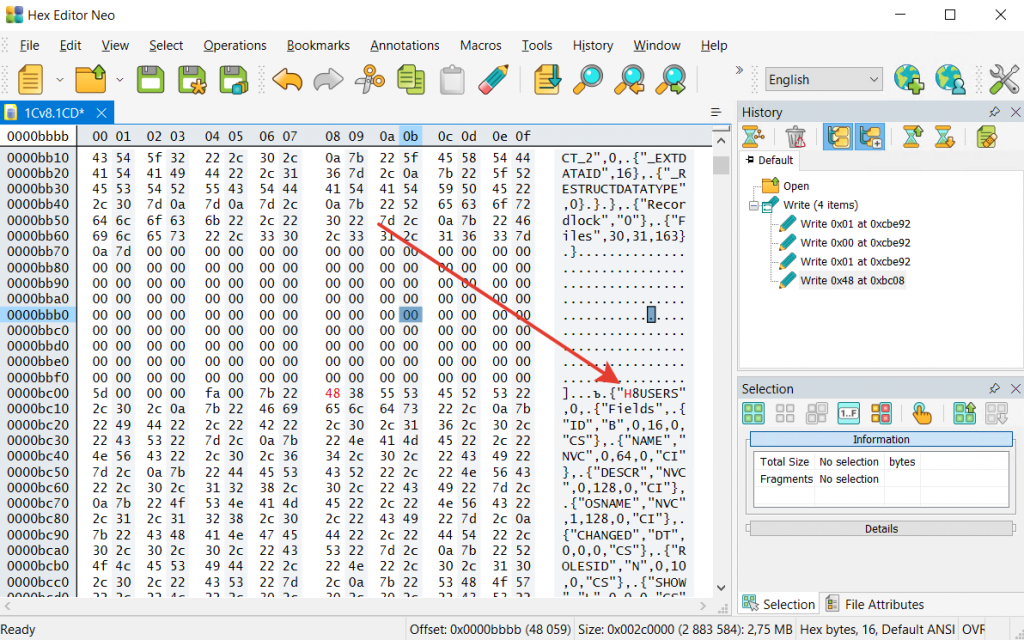
Task: Open the Bookmarks menu
Action: (x=318, y=46)
